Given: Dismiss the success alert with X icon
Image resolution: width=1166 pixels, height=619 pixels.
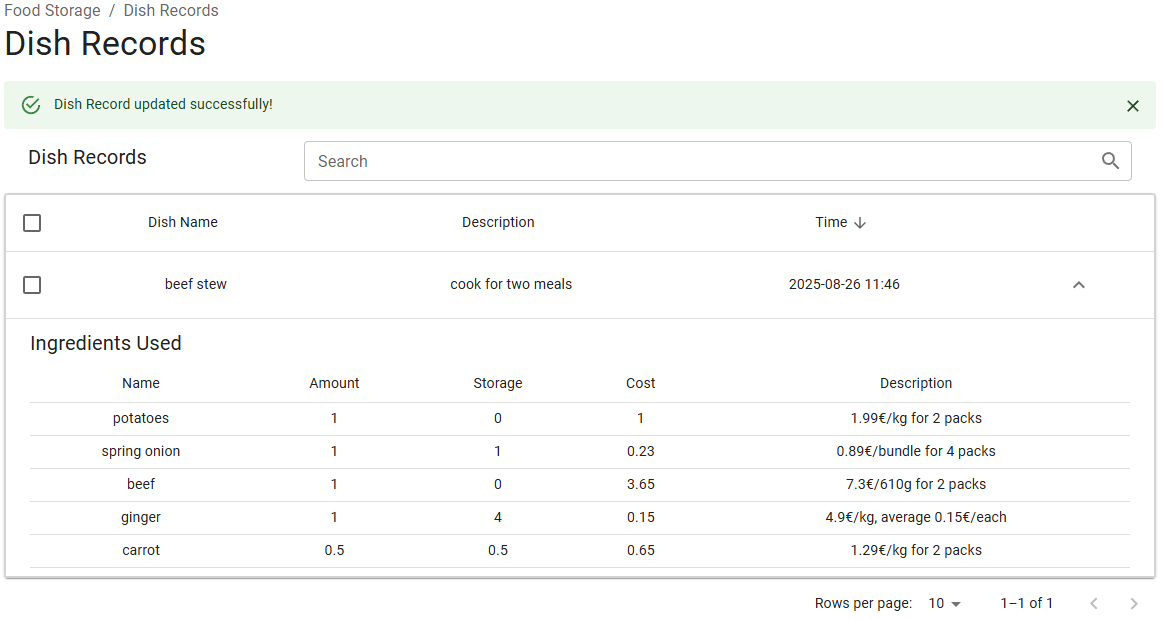Looking at the screenshot, I should point(1132,106).
